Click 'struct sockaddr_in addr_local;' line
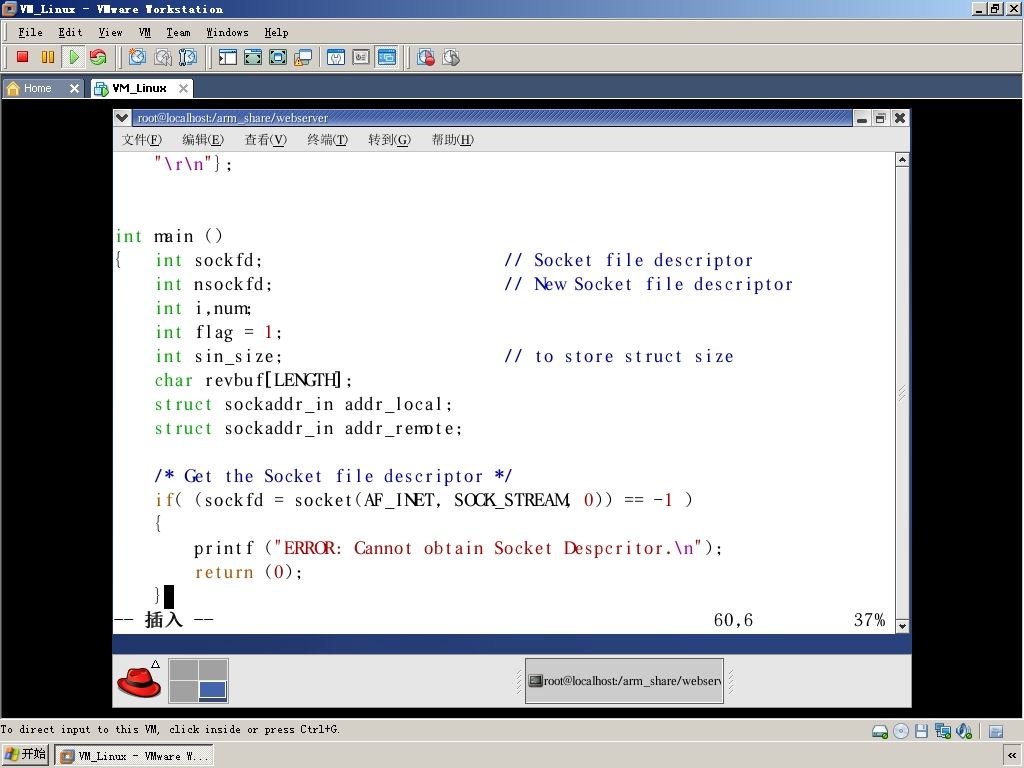The image size is (1024, 768). [x=304, y=404]
